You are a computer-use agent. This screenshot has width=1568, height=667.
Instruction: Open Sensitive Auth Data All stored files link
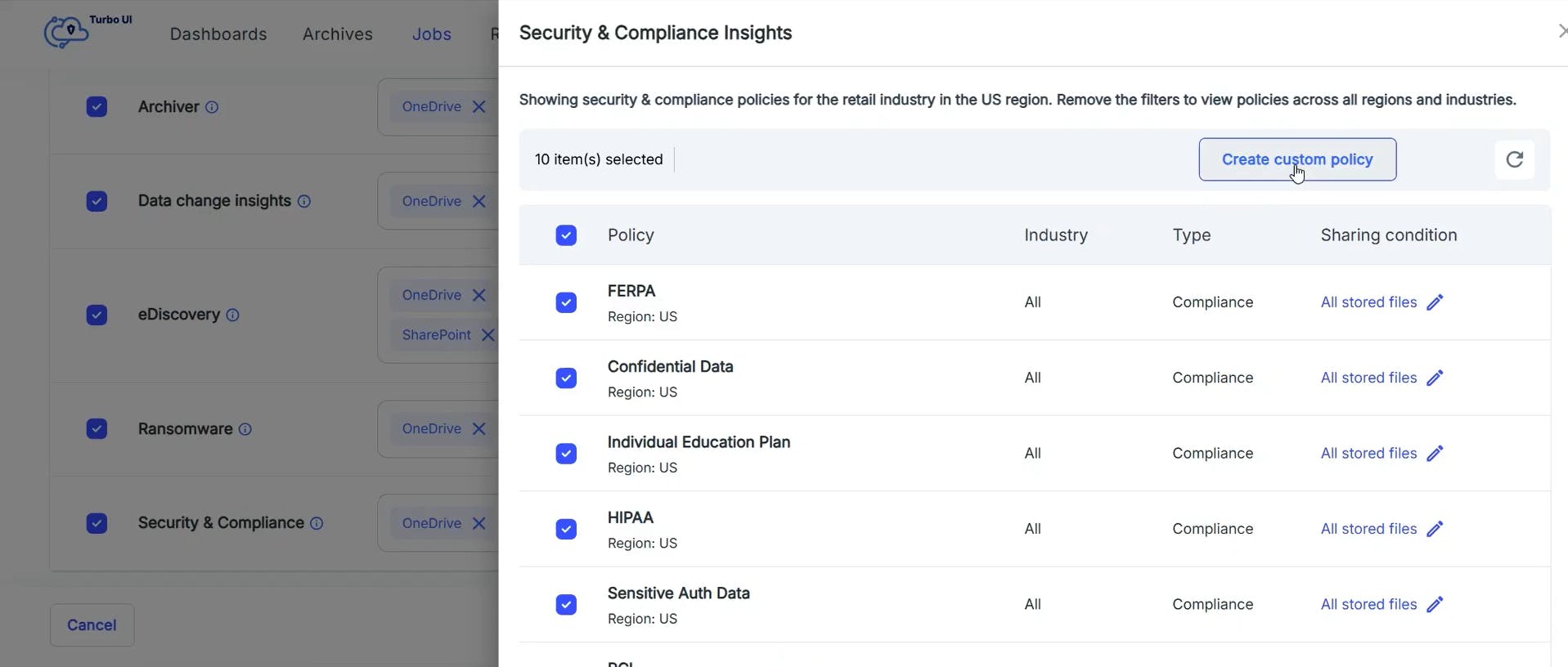pos(1368,604)
